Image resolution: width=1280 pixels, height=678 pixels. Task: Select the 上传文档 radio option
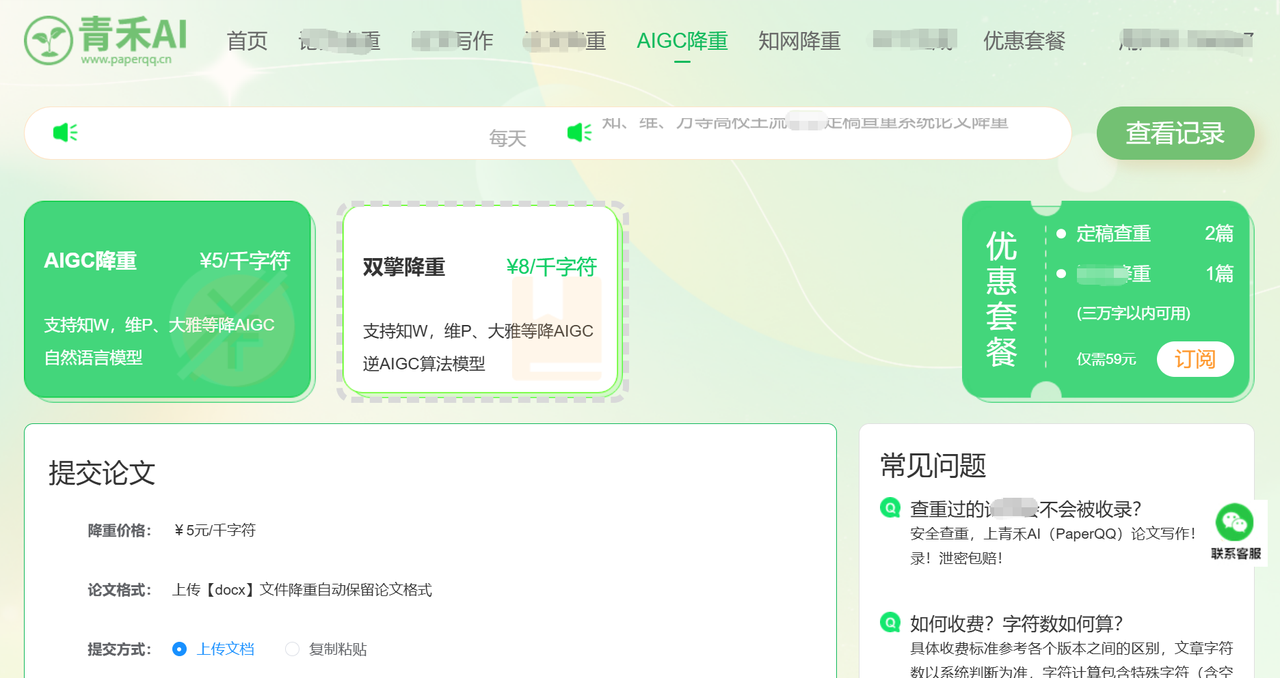pyautogui.click(x=179, y=649)
